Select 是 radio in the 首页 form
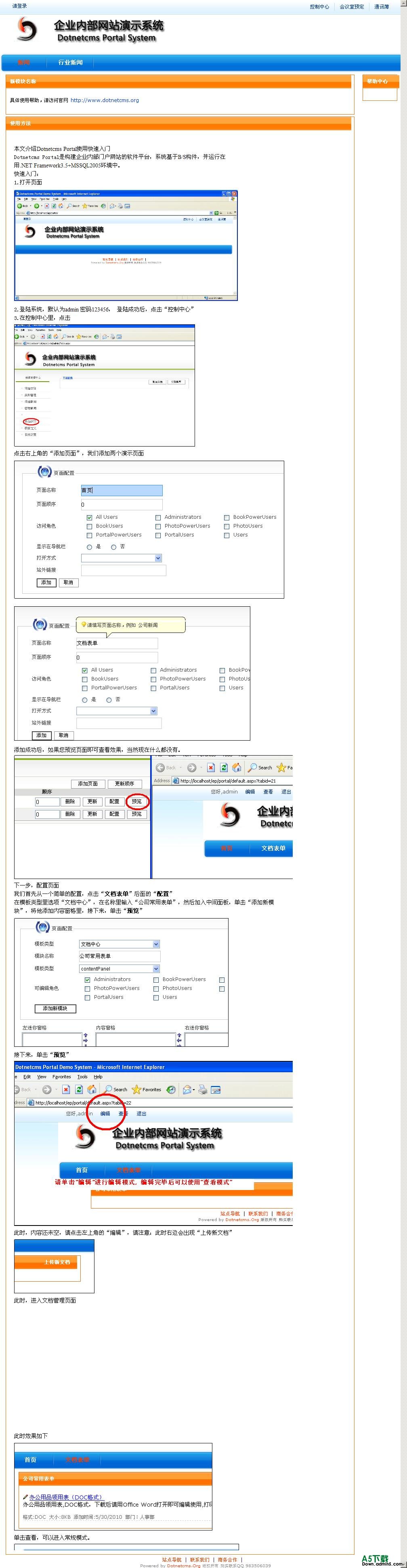The height and width of the screenshot is (1568, 407). click(90, 547)
